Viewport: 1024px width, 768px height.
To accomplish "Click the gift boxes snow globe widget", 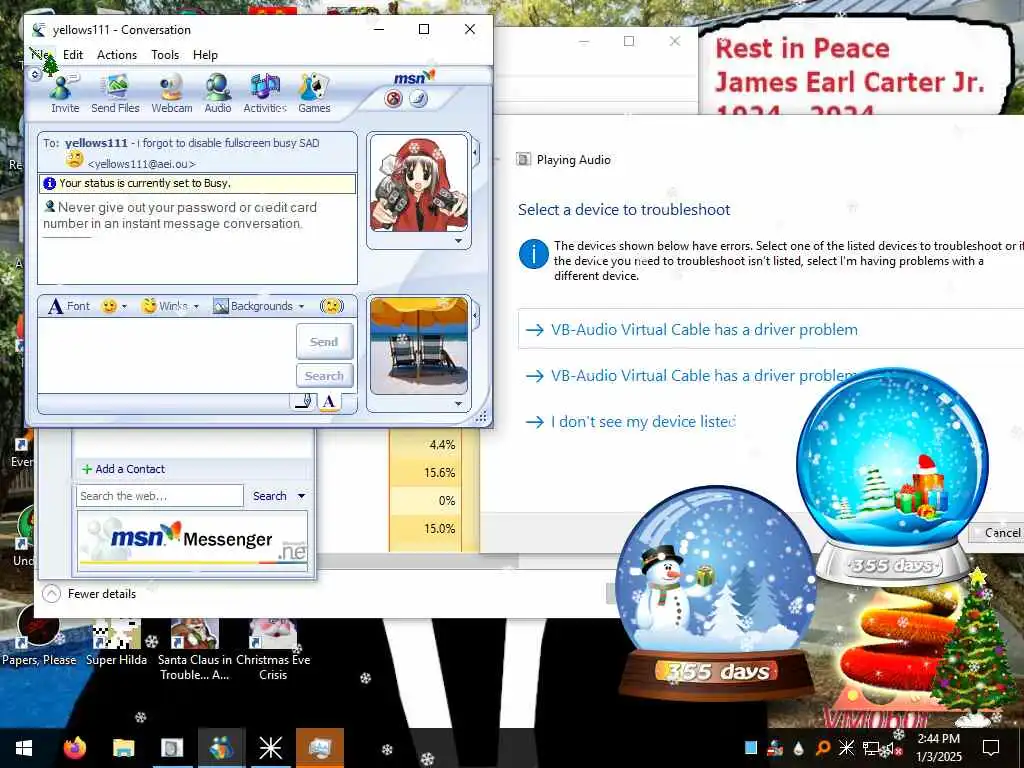I will coord(893,475).
